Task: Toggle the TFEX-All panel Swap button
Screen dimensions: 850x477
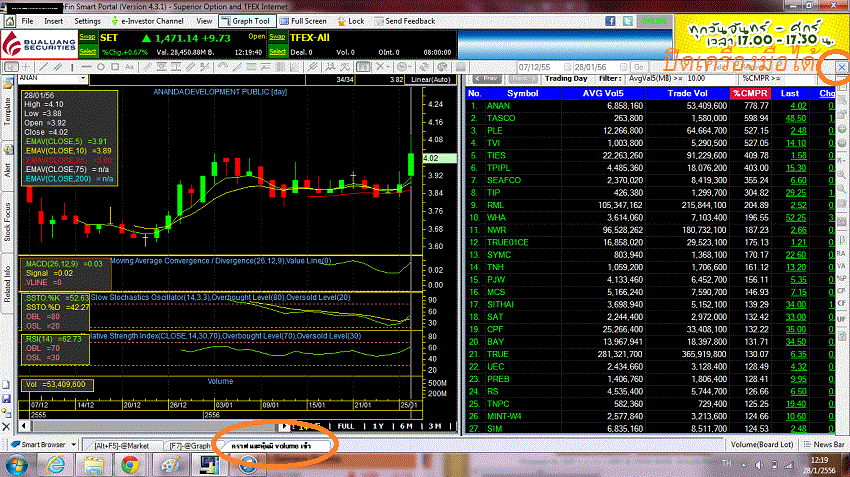Action: tap(277, 37)
